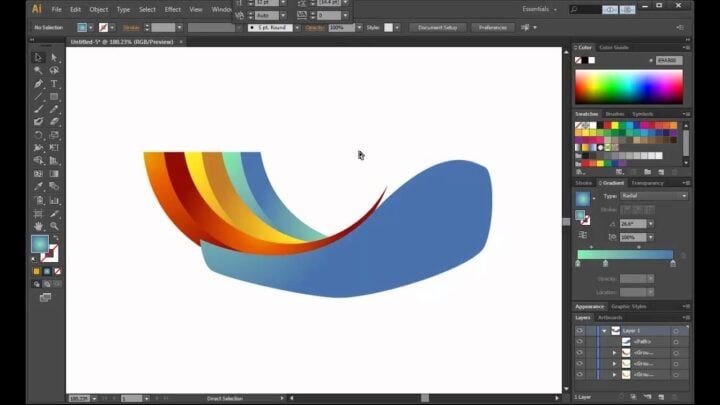Image resolution: width=720 pixels, height=405 pixels.
Task: Select the Type tool
Action: pos(54,83)
